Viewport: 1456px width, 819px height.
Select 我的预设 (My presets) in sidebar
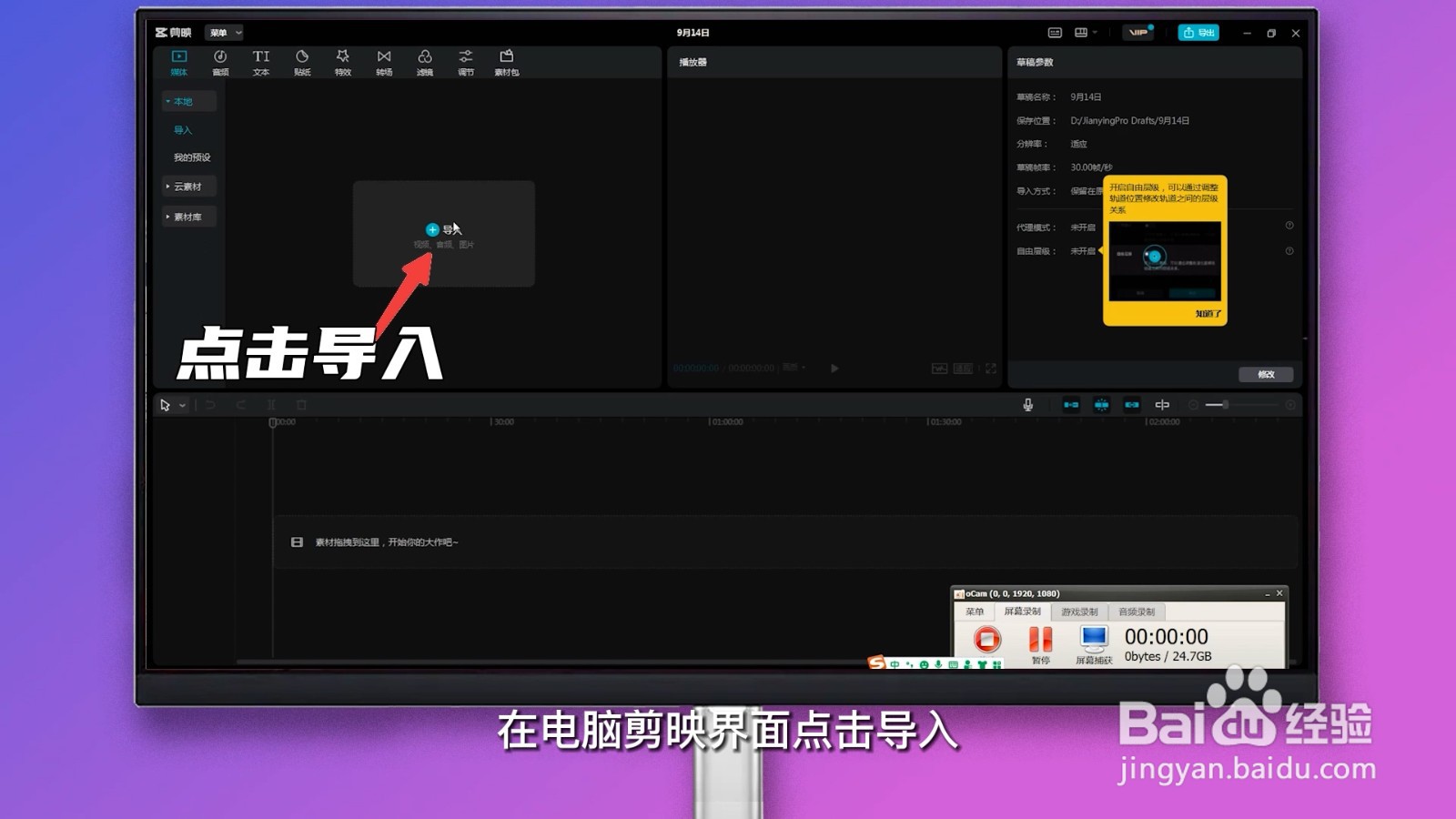pyautogui.click(x=192, y=157)
